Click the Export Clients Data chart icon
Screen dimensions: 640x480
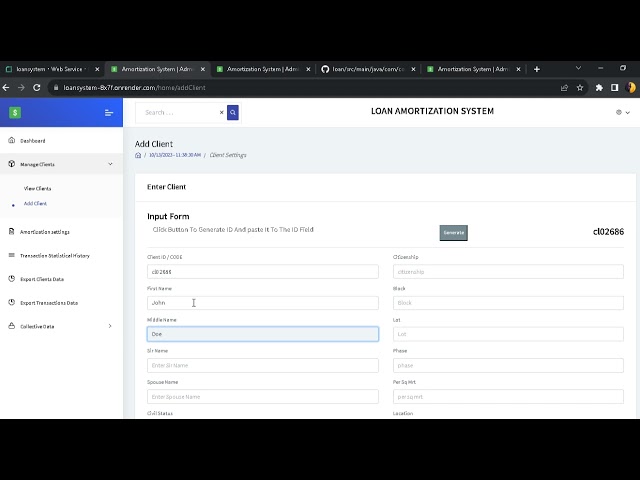[11, 279]
